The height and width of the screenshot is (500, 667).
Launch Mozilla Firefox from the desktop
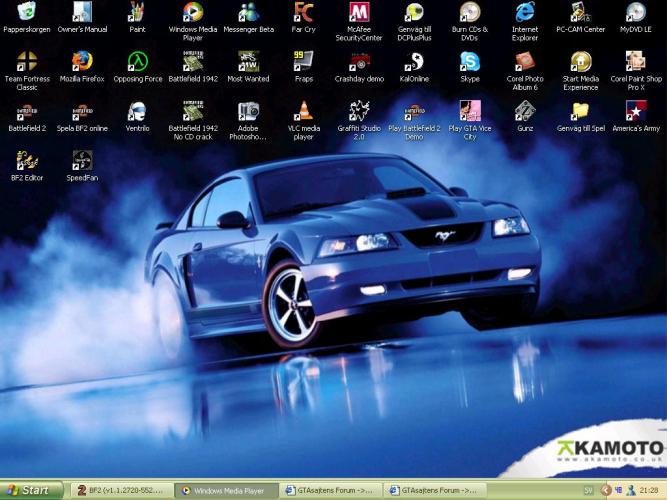coord(82,61)
